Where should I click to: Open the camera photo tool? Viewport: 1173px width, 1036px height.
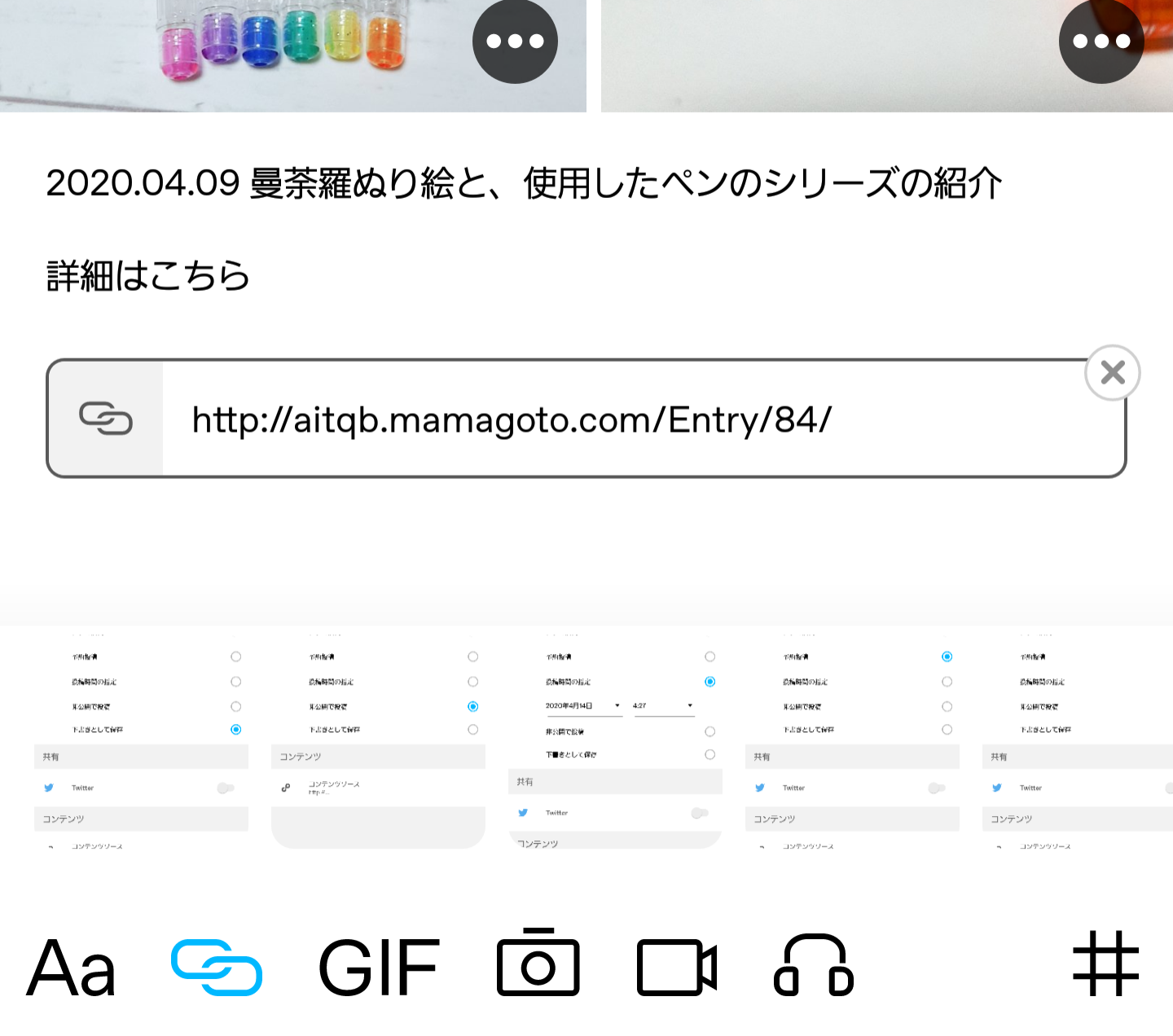coord(538,963)
